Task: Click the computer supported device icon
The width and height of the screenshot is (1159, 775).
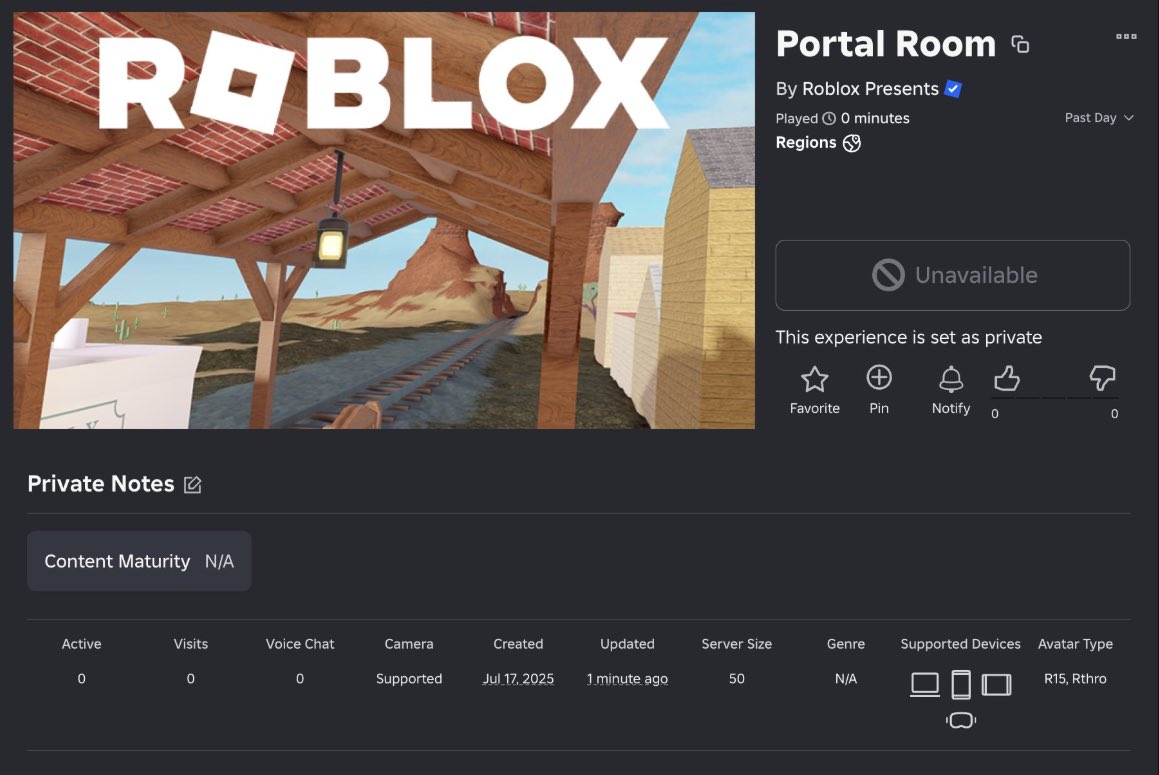Action: coord(925,684)
